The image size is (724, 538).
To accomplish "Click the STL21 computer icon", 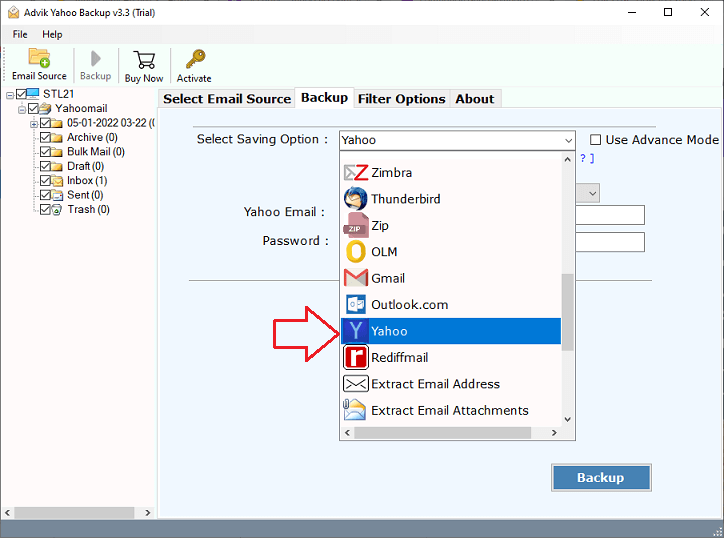I will click(33, 94).
